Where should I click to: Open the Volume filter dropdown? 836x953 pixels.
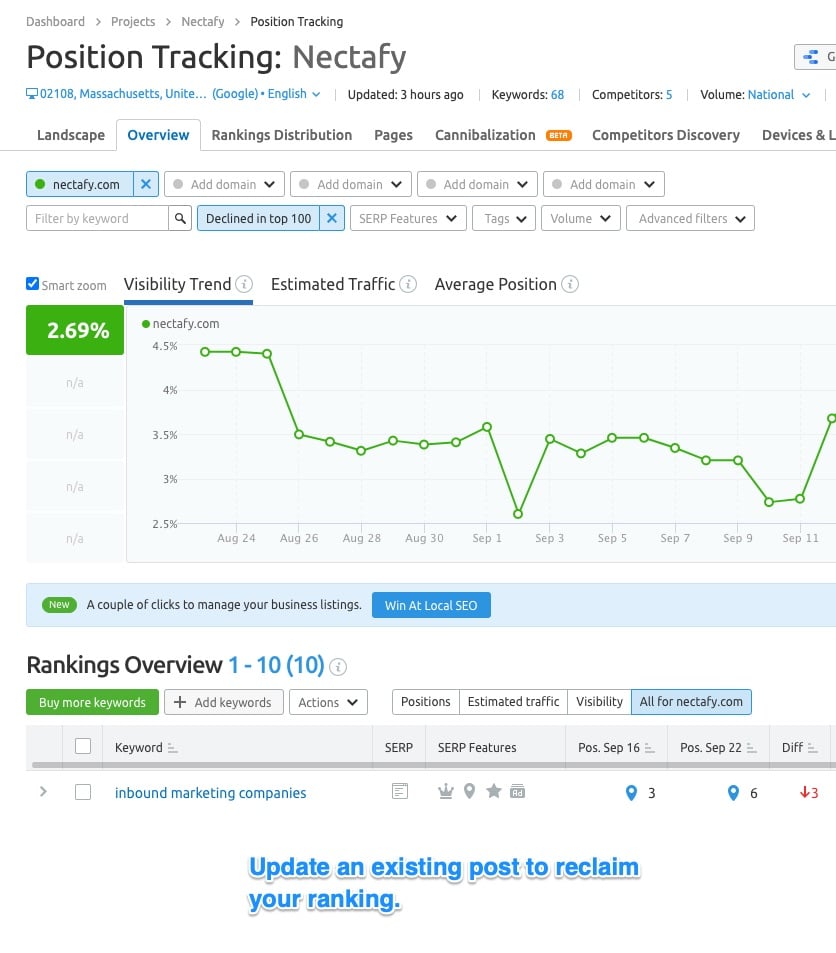click(581, 218)
